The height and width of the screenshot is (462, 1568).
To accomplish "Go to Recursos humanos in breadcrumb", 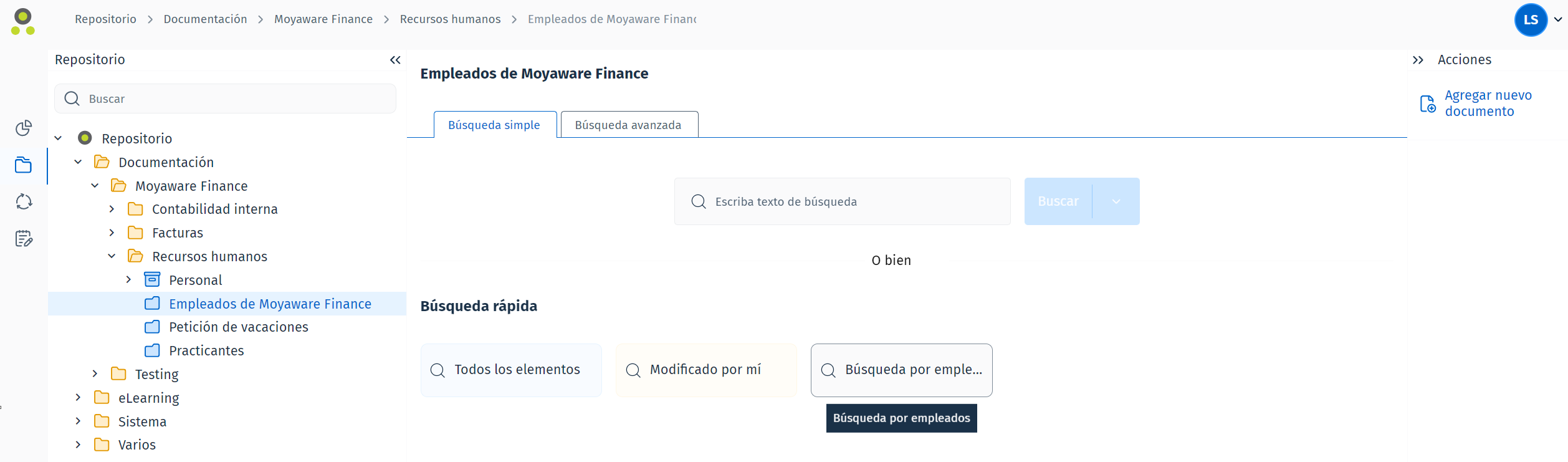I will 450,19.
